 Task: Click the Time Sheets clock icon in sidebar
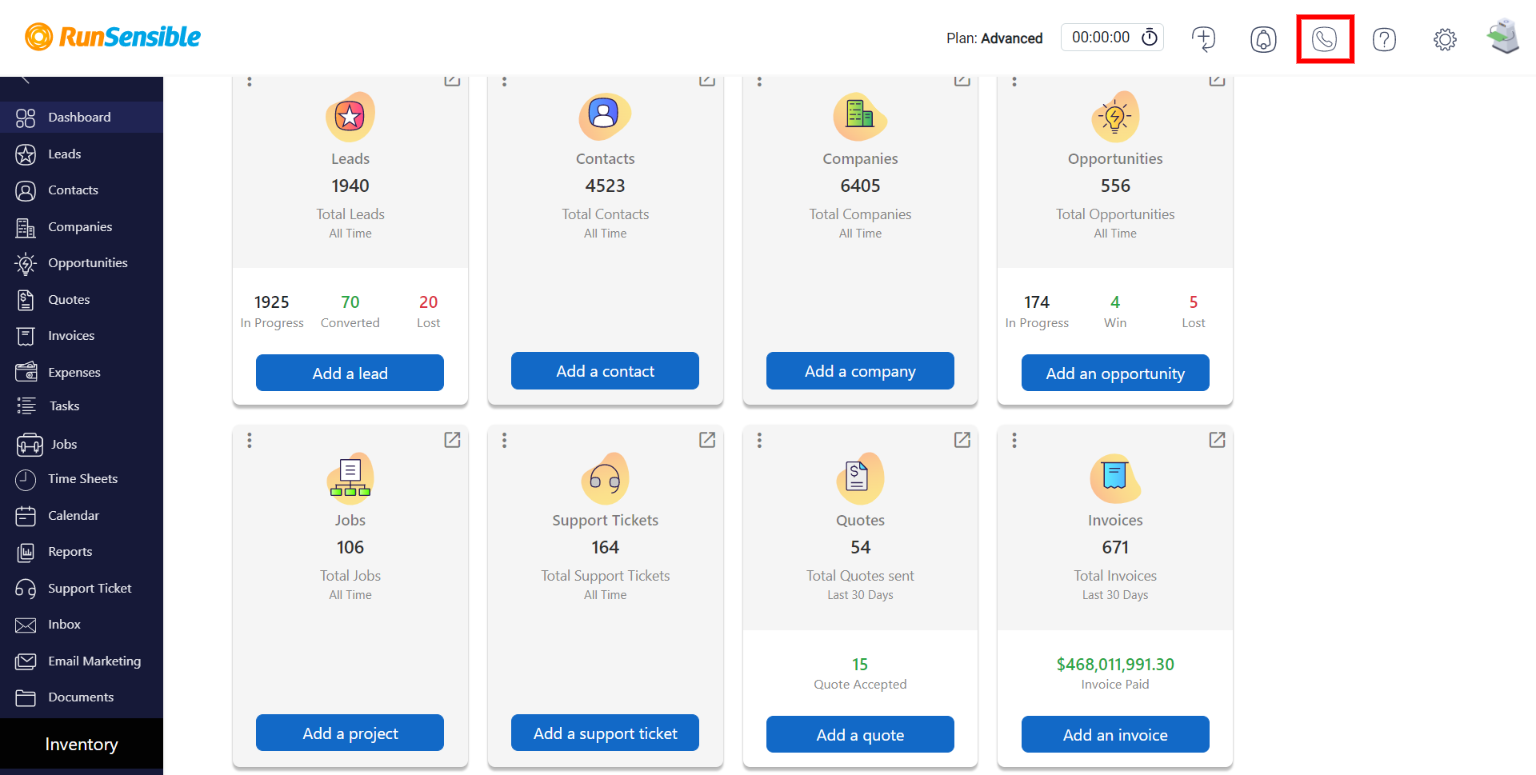tap(26, 479)
